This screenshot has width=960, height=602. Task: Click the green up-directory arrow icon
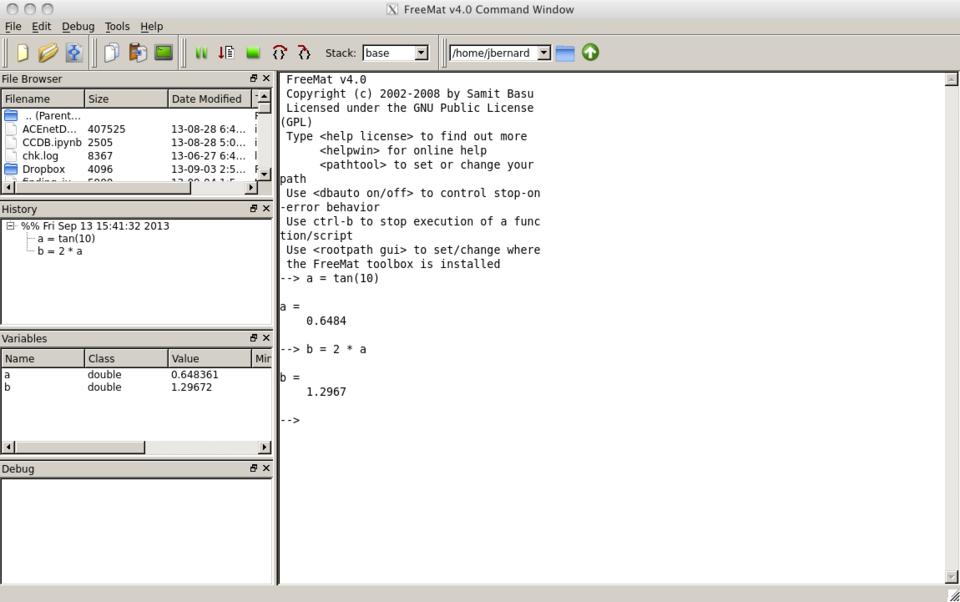click(x=590, y=53)
